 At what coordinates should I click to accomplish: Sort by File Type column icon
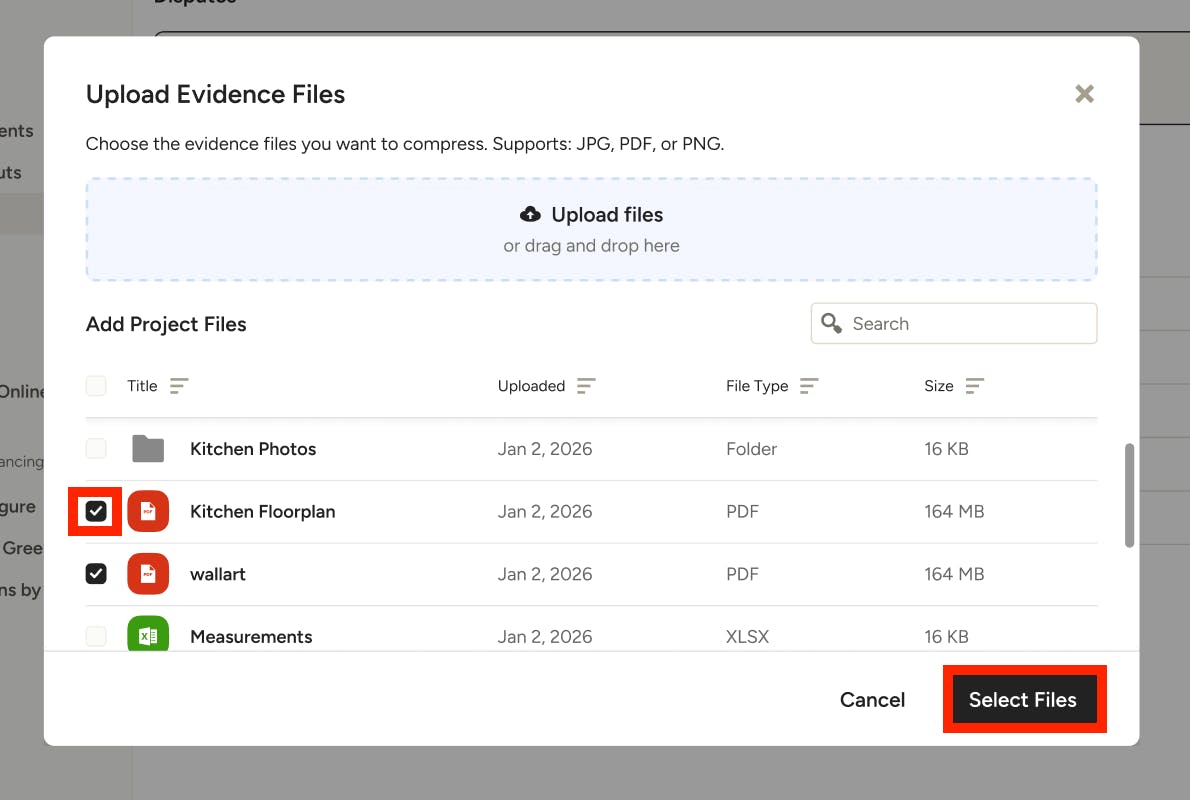click(x=809, y=386)
